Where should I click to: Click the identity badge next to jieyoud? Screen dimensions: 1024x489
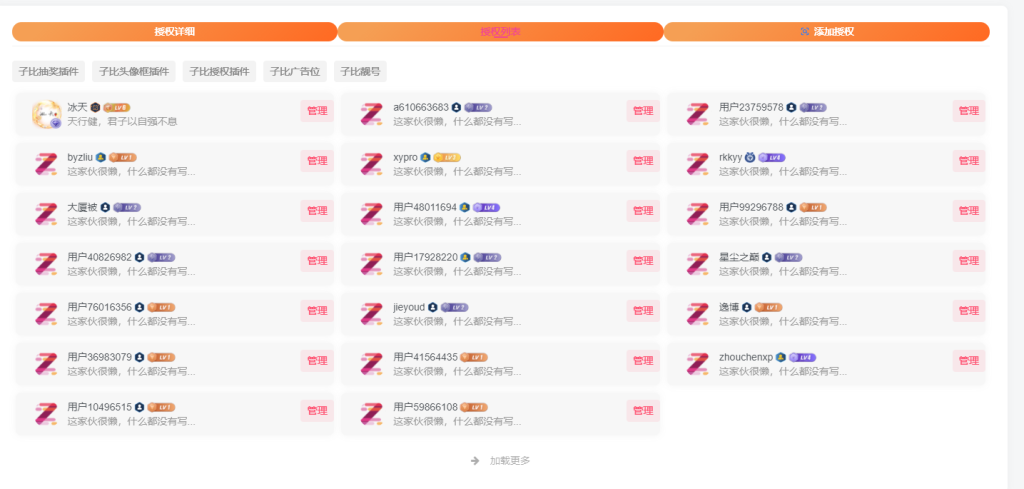tap(432, 307)
